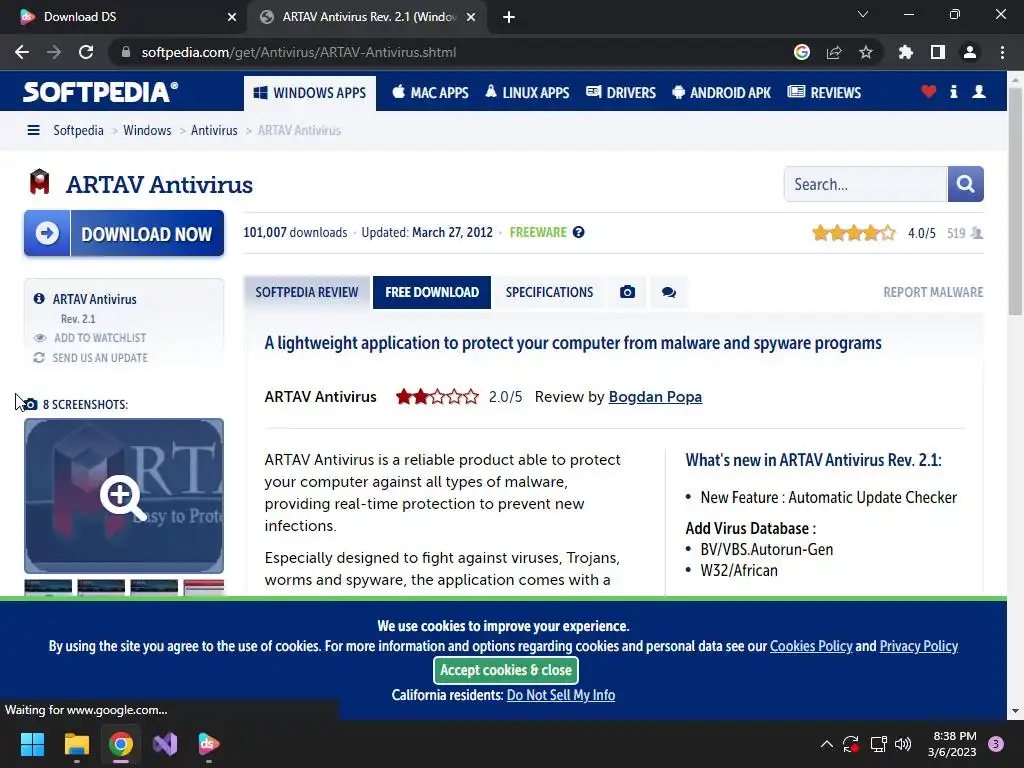The width and height of the screenshot is (1024, 768).
Task: Click the Download Now button
Action: [x=124, y=233]
